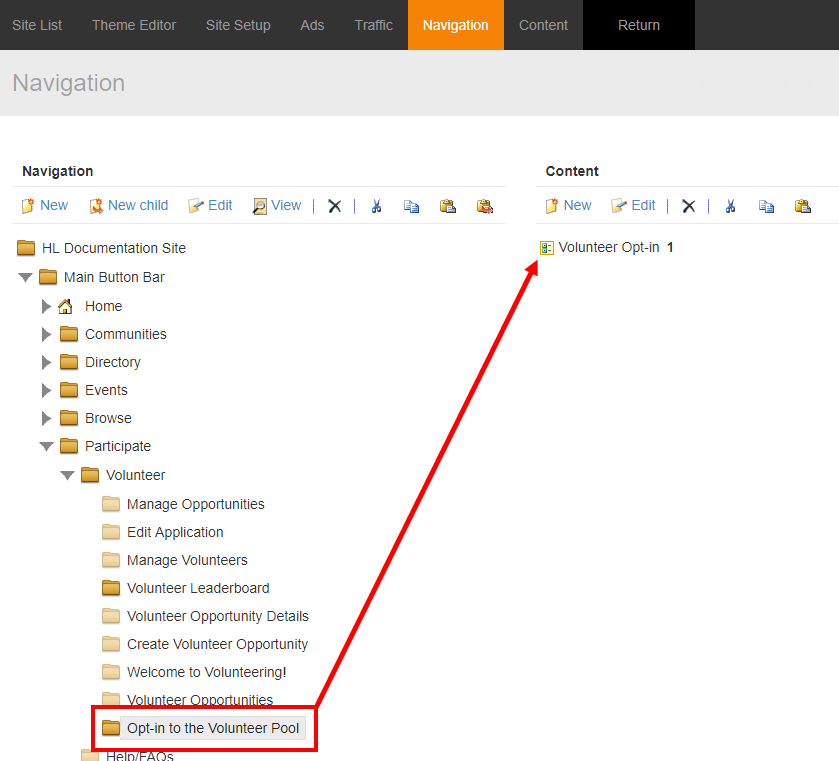
Task: Expand the Directory tree node
Action: pos(47,362)
